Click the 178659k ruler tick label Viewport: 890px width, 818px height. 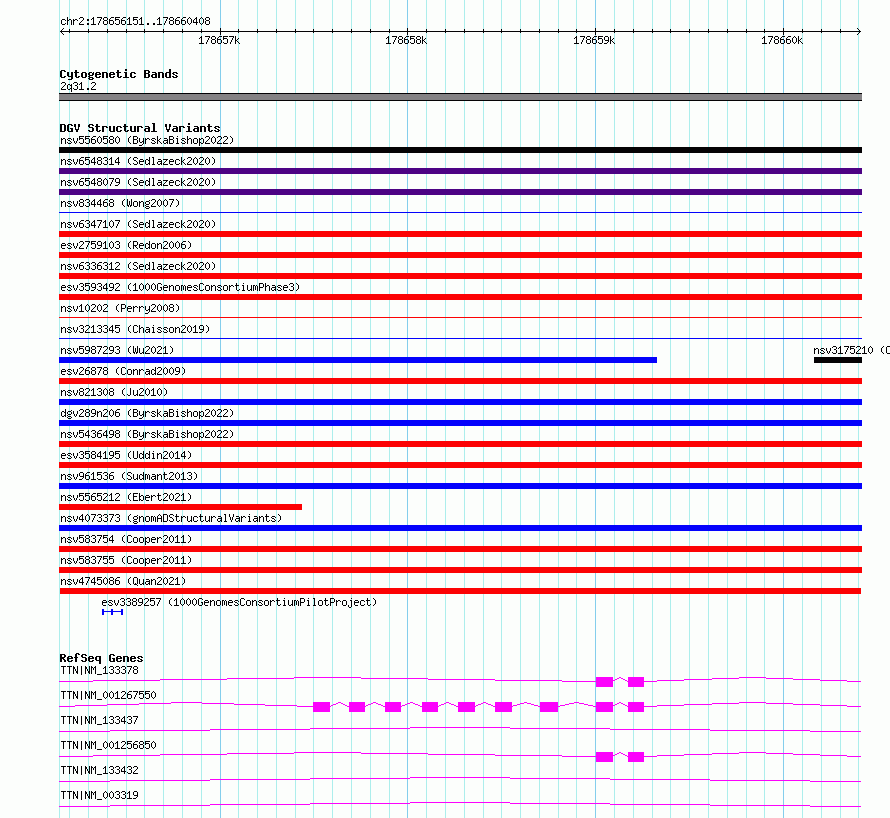(594, 40)
